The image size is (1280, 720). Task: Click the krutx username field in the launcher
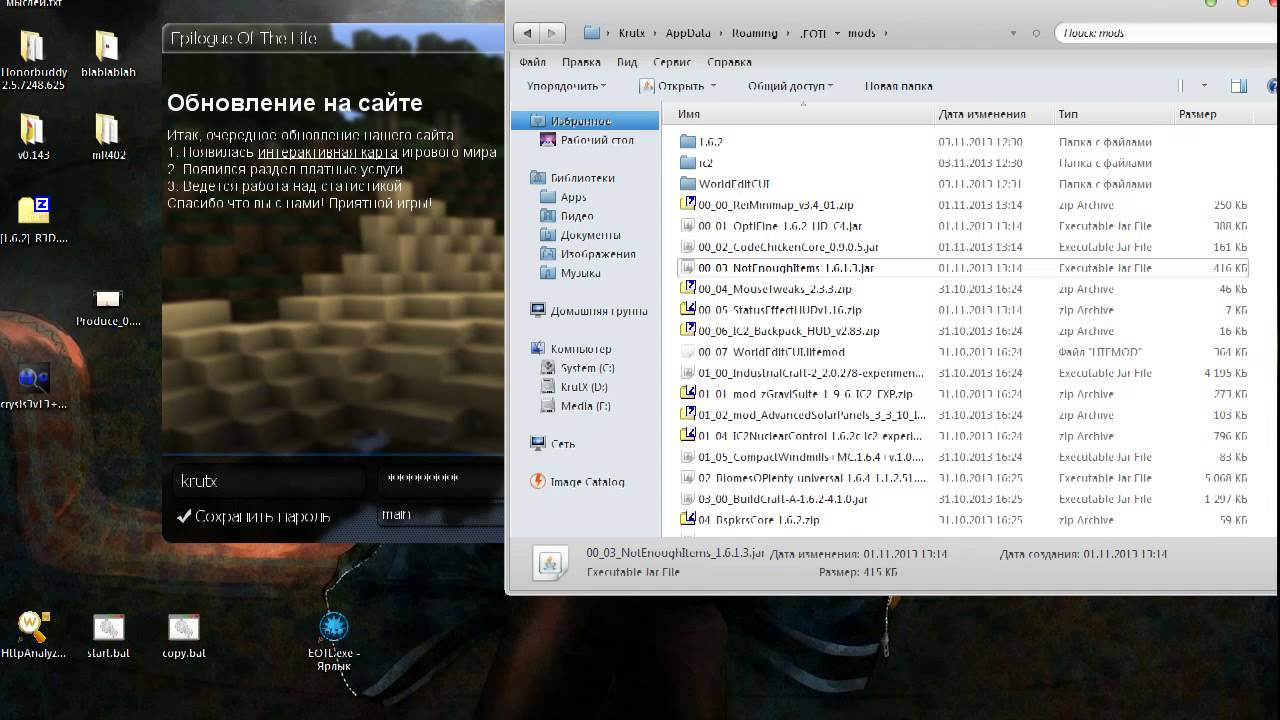tap(269, 481)
